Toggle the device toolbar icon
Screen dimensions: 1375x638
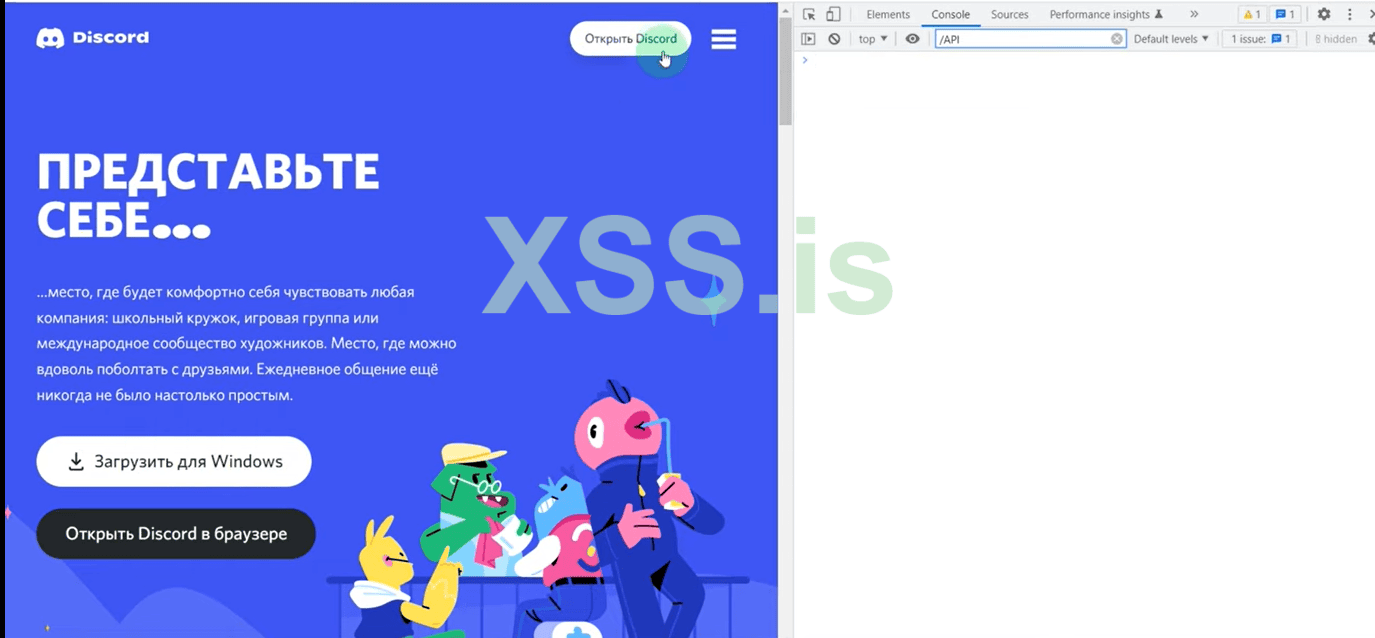[833, 14]
